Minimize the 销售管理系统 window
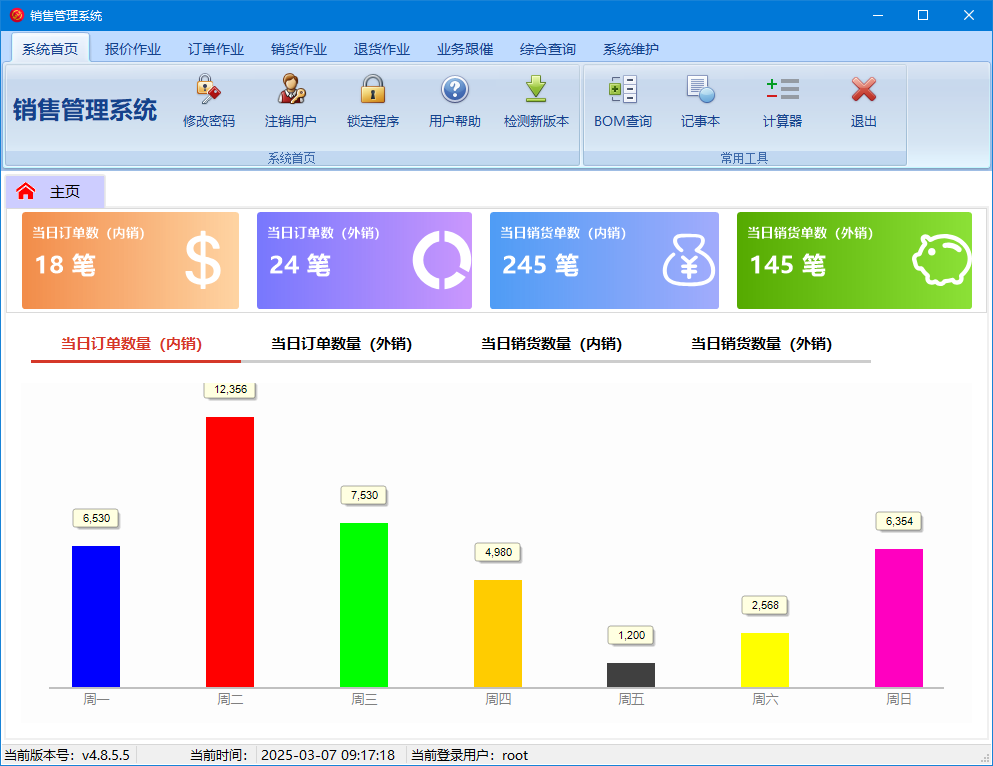 pyautogui.click(x=878, y=15)
